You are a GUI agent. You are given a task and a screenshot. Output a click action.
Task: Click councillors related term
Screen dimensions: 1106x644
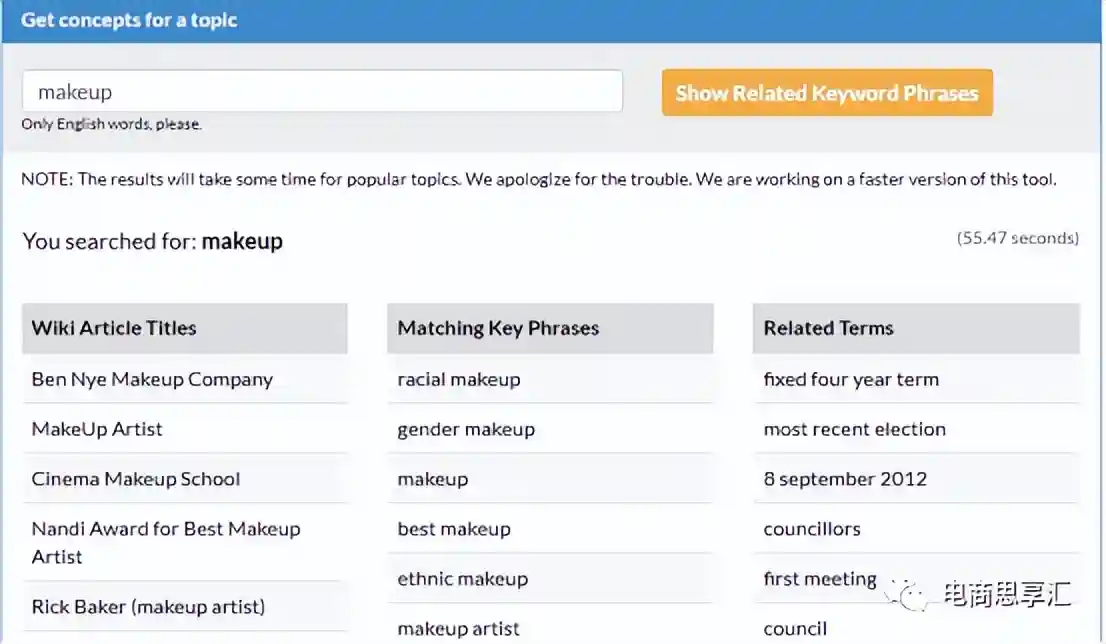[x=812, y=529]
